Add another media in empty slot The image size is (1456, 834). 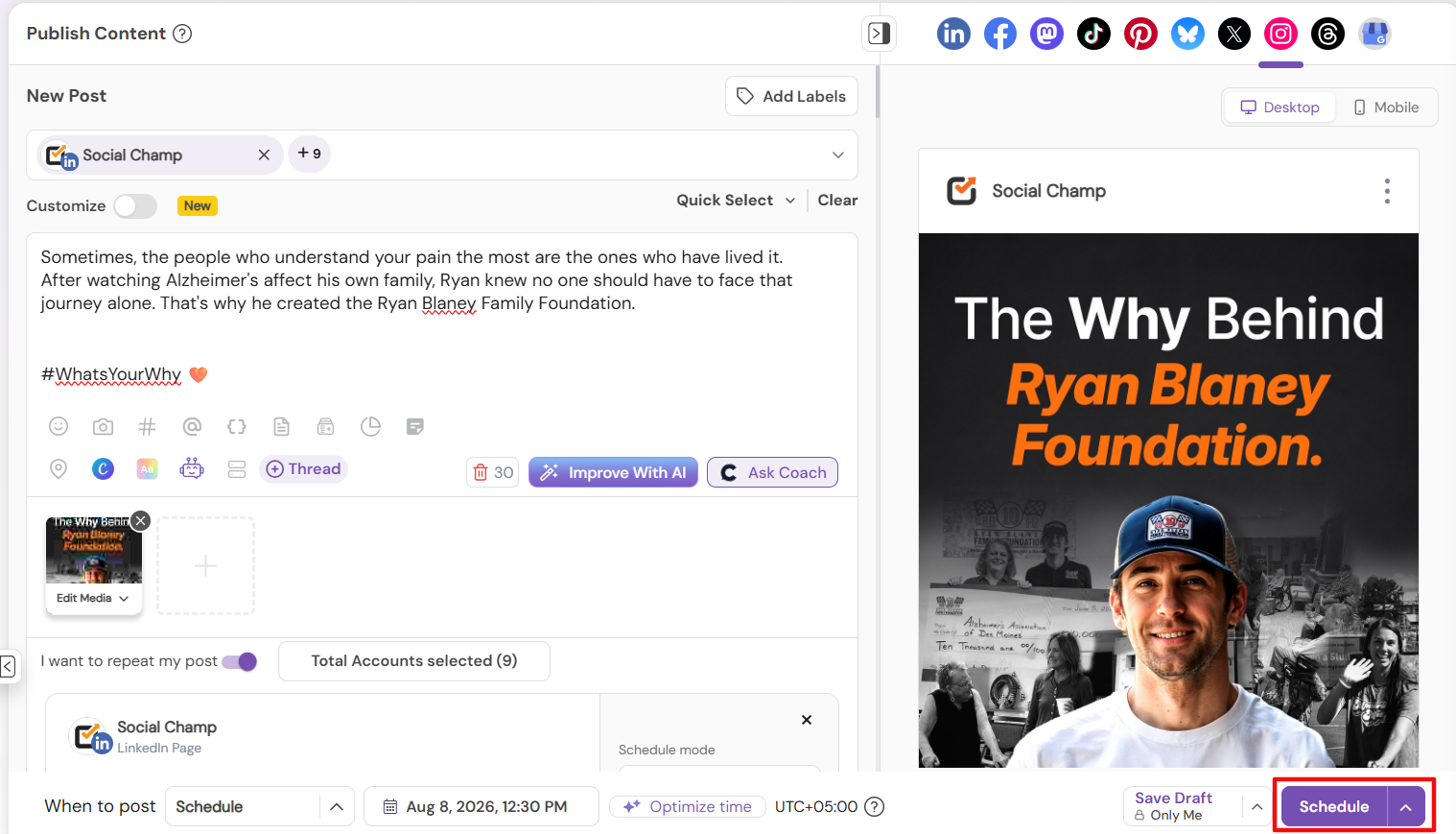[x=205, y=565]
